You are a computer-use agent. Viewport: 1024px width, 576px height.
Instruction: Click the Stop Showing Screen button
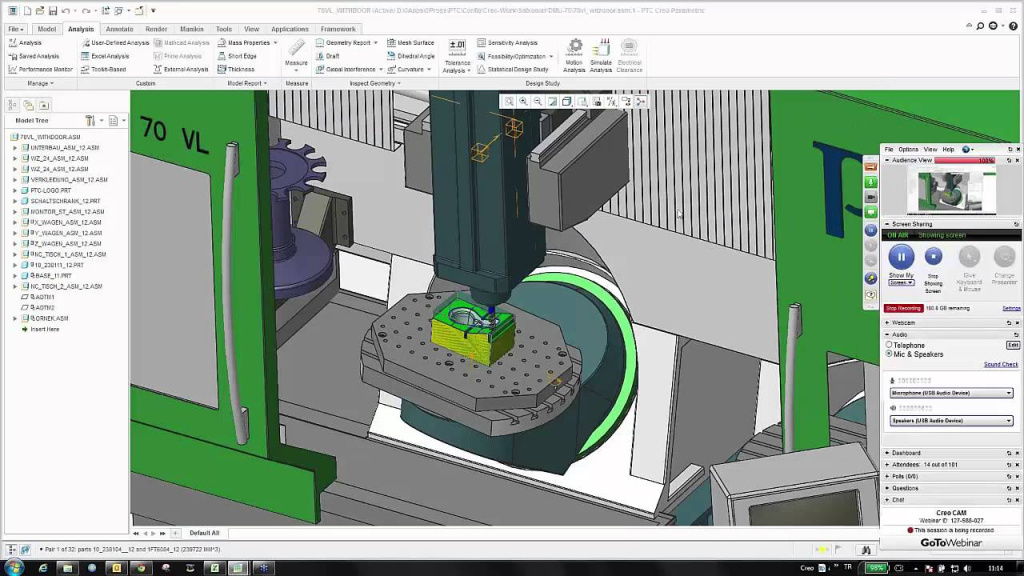(933, 257)
